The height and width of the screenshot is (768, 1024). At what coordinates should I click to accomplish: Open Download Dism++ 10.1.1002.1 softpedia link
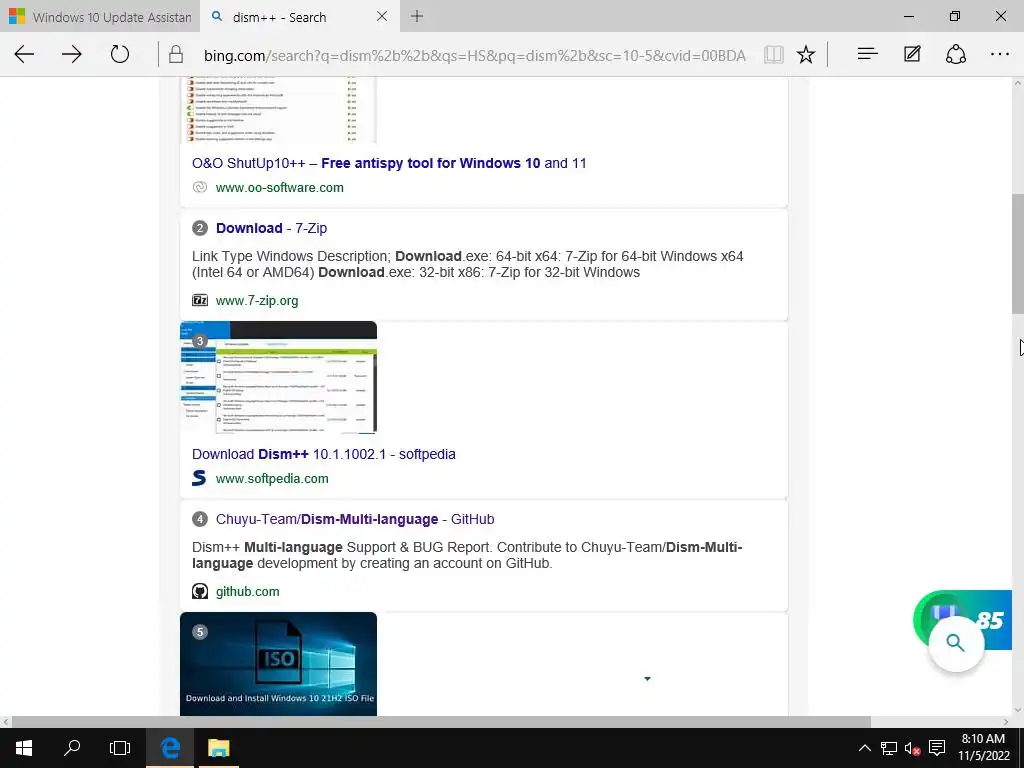[x=323, y=454]
